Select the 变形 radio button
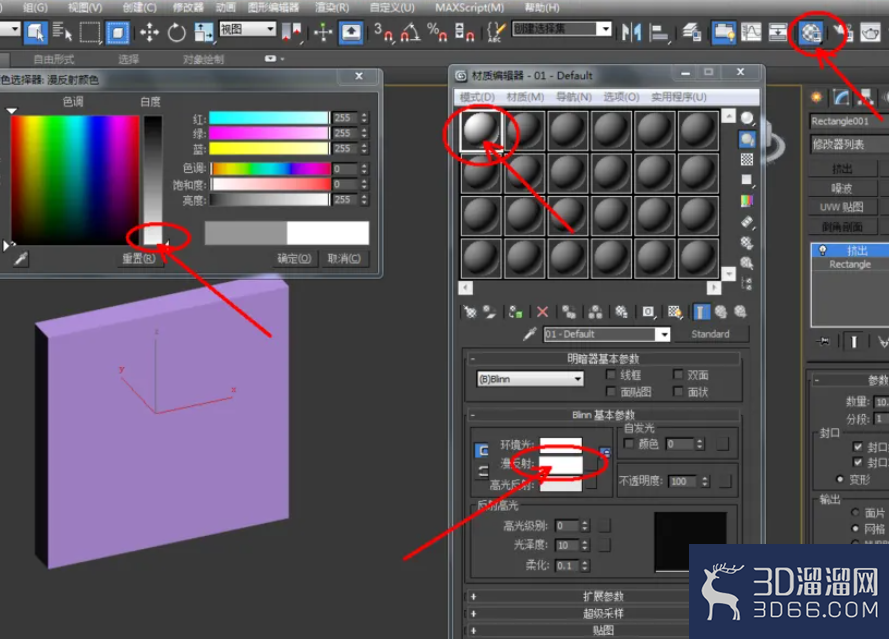The image size is (889, 639). pos(840,479)
